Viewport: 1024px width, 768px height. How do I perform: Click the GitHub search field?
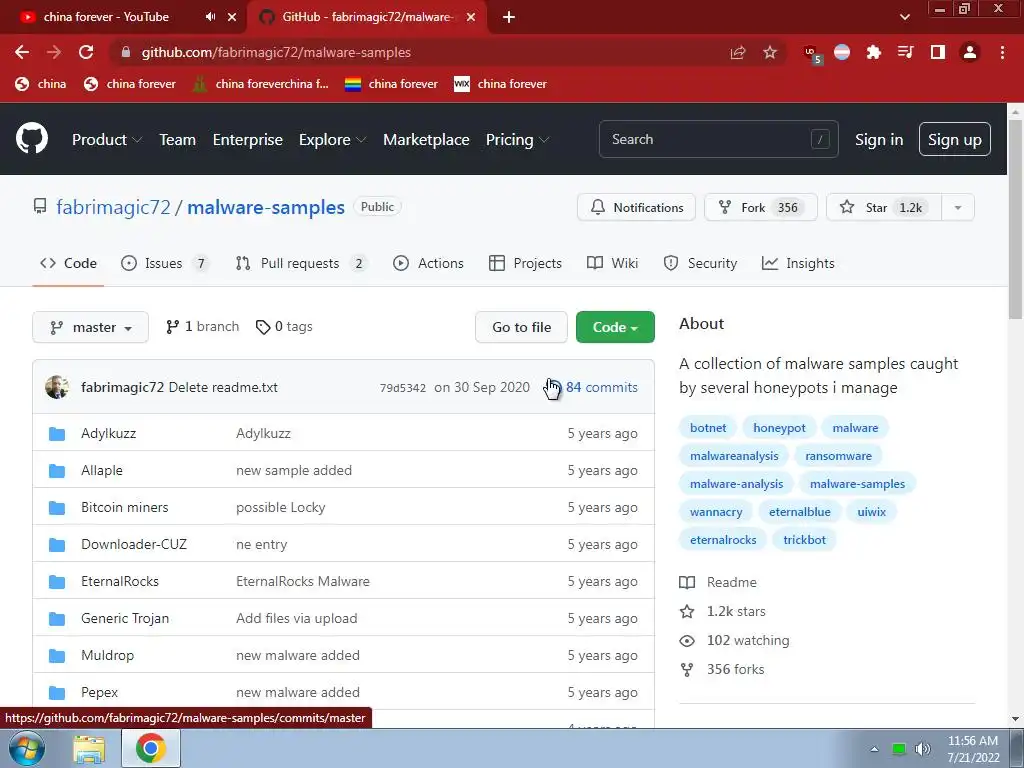click(718, 139)
